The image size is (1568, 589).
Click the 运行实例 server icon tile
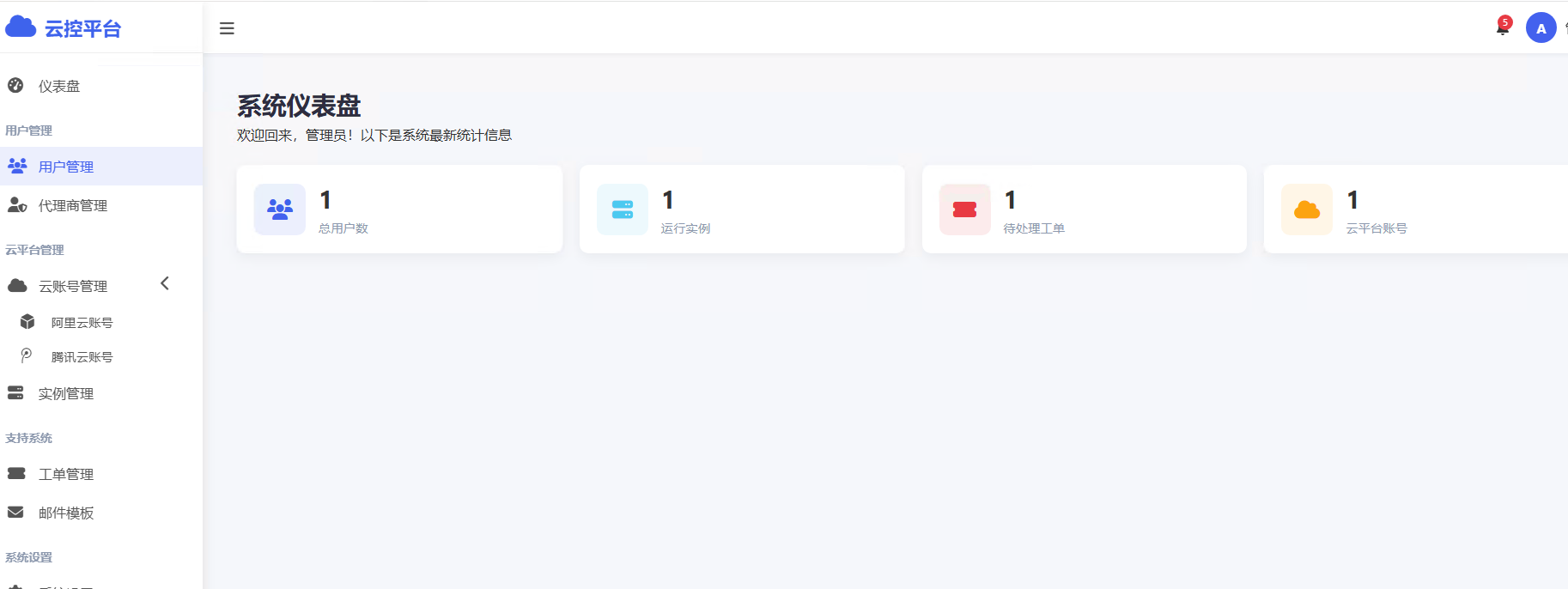[623, 209]
